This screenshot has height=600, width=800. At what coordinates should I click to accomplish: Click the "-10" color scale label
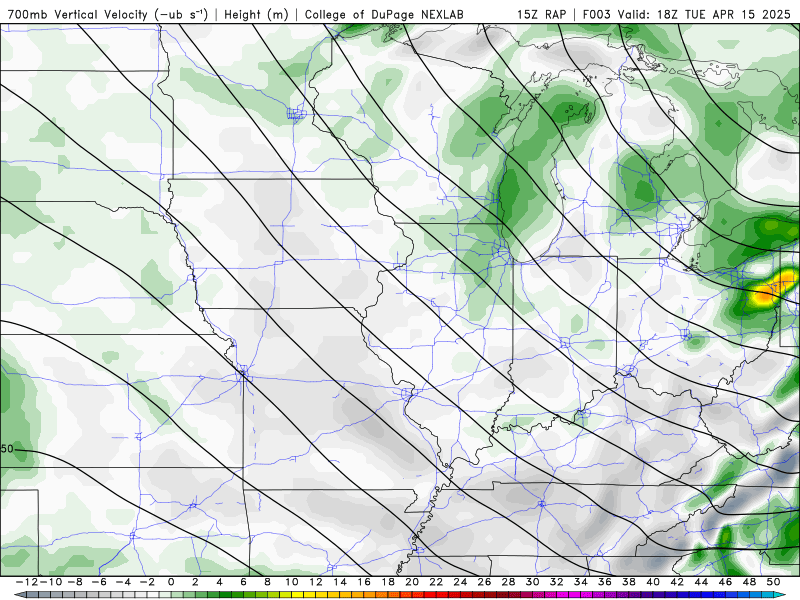point(50,582)
